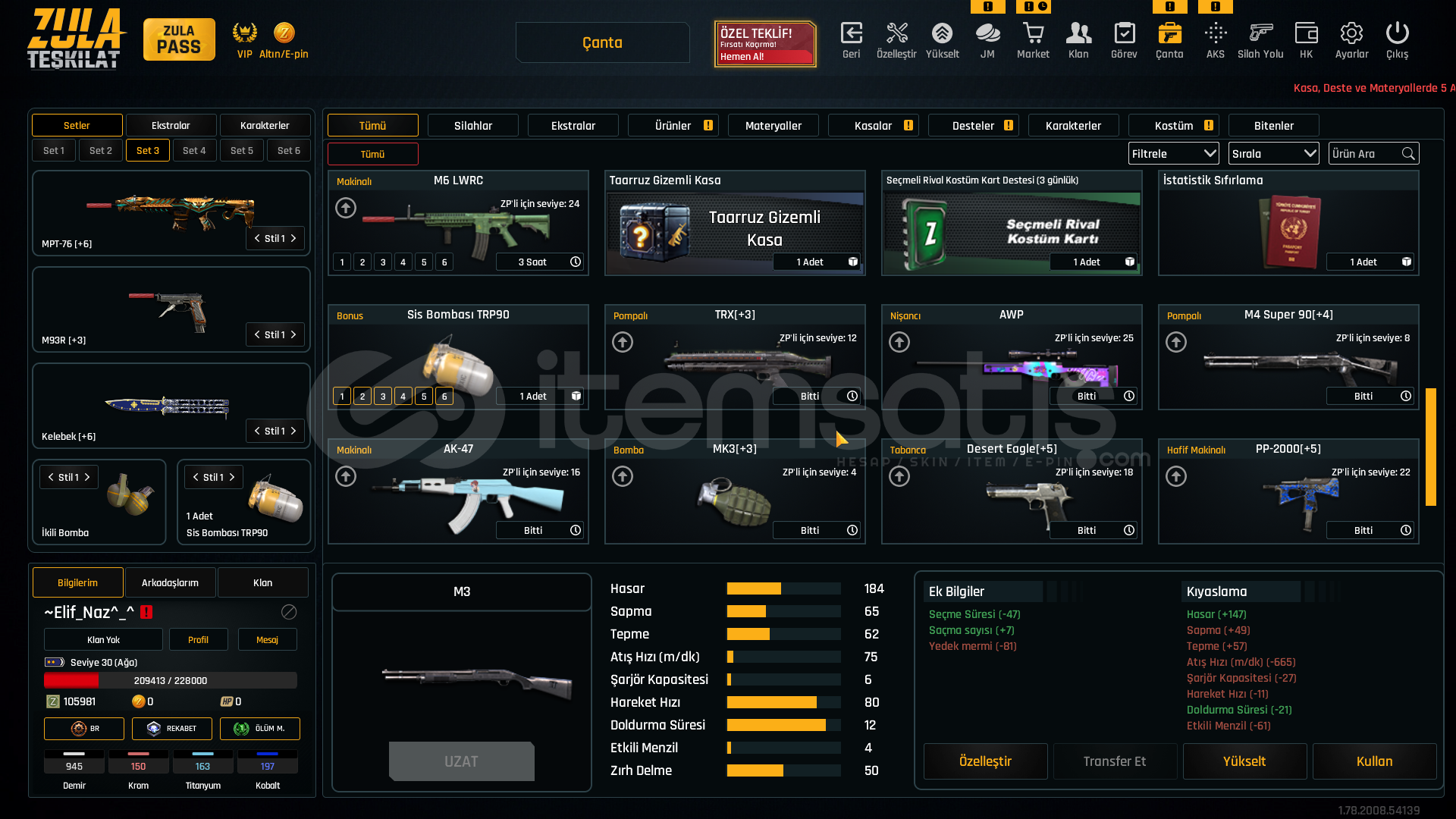The width and height of the screenshot is (1456, 819).
Task: Click upgrade arrow on AK-47 card
Action: 346,476
